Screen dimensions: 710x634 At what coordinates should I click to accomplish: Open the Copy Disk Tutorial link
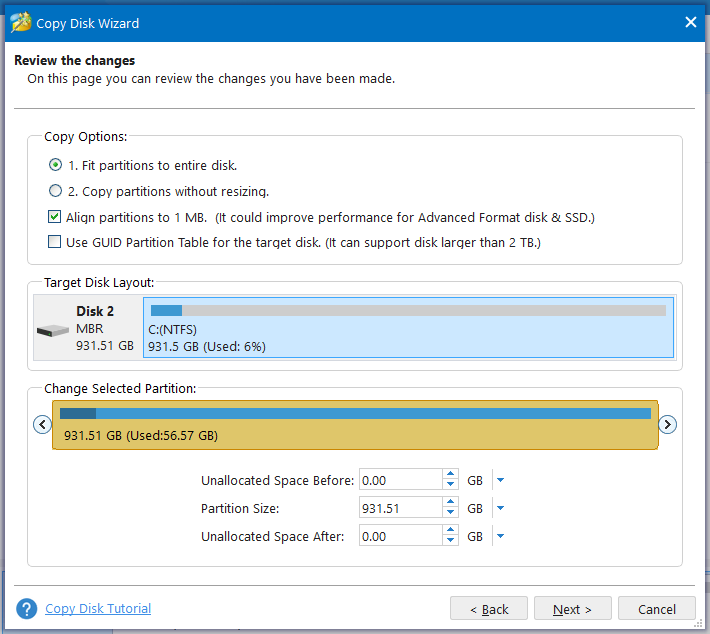click(x=98, y=608)
